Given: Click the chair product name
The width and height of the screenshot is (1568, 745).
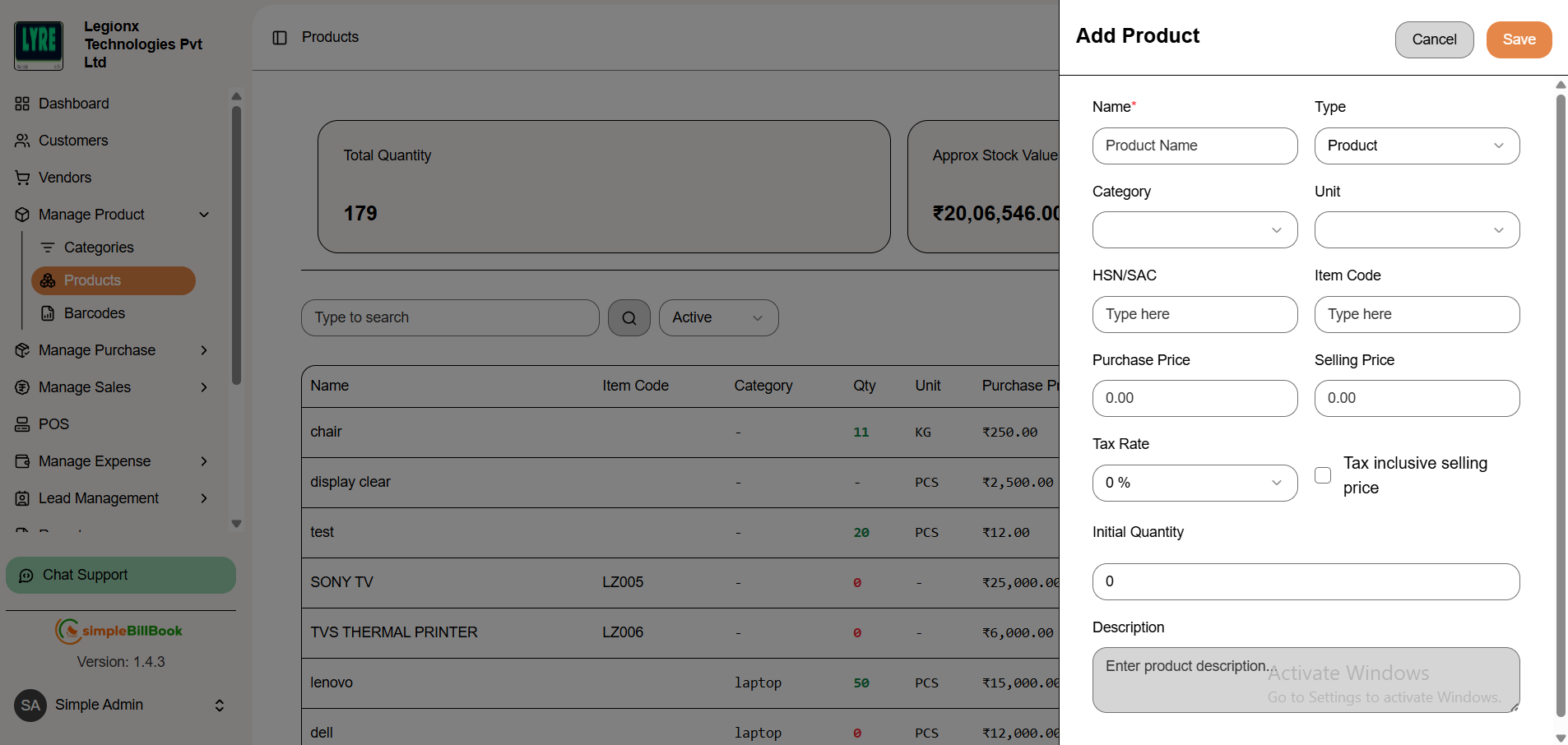Looking at the screenshot, I should click(326, 432).
